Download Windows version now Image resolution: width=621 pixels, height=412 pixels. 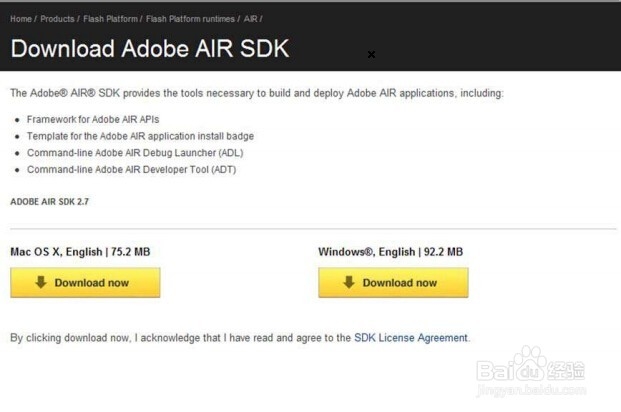tap(393, 282)
